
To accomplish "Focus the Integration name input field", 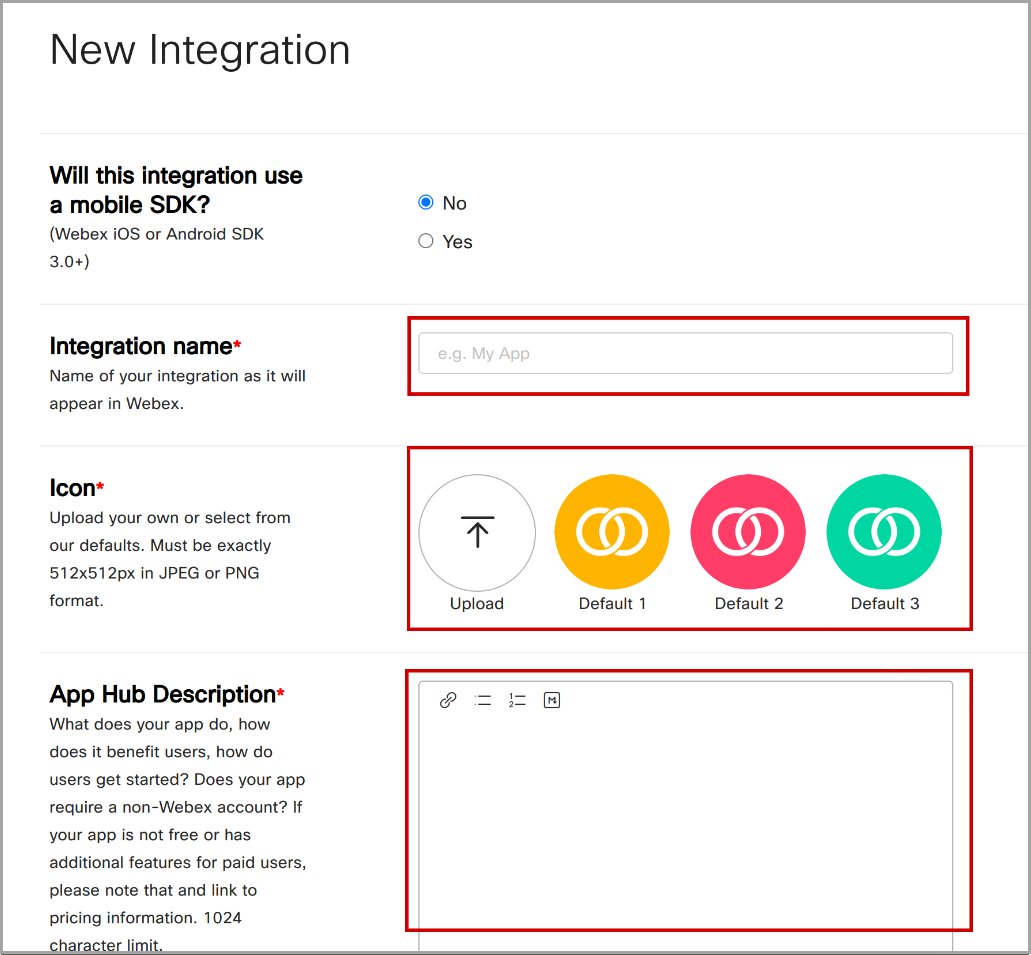I will [x=685, y=353].
